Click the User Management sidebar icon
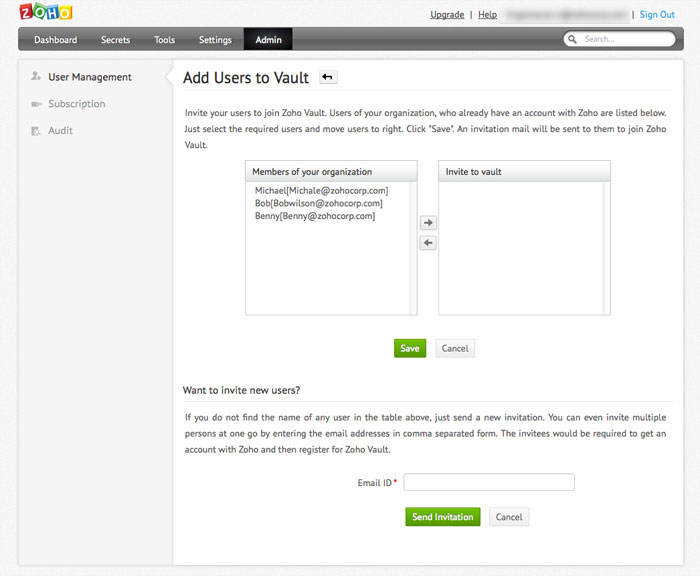 [x=36, y=76]
